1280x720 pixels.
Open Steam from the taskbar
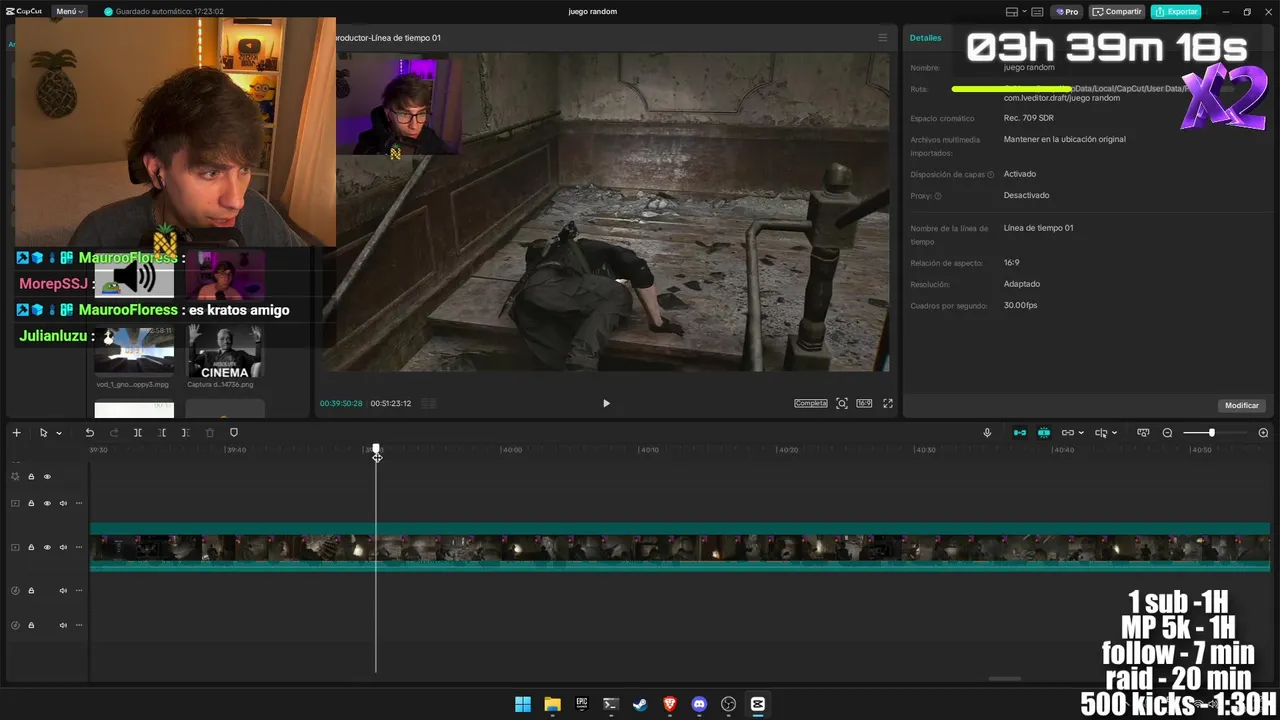[640, 704]
